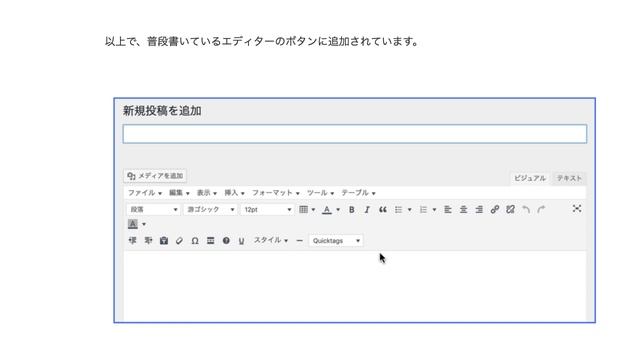The image size is (640, 360).
Task: Click the paste as text clipboard icon
Action: click(164, 241)
